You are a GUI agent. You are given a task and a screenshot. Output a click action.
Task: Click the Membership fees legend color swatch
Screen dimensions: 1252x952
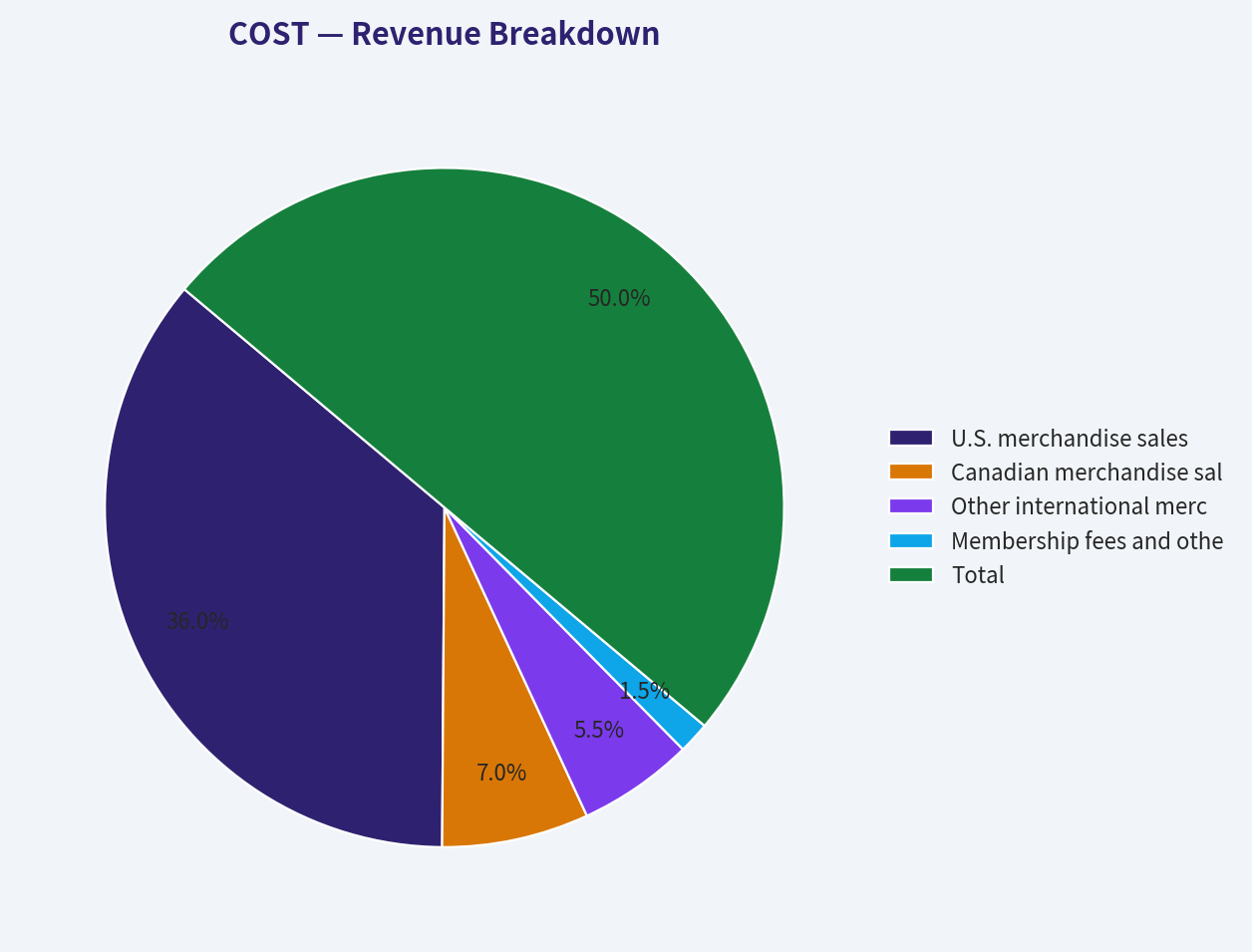point(910,540)
